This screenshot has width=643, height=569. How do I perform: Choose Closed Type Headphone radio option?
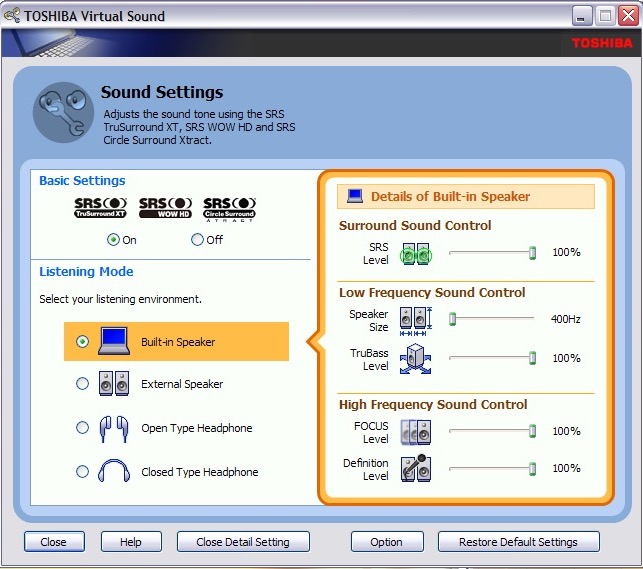coord(82,472)
